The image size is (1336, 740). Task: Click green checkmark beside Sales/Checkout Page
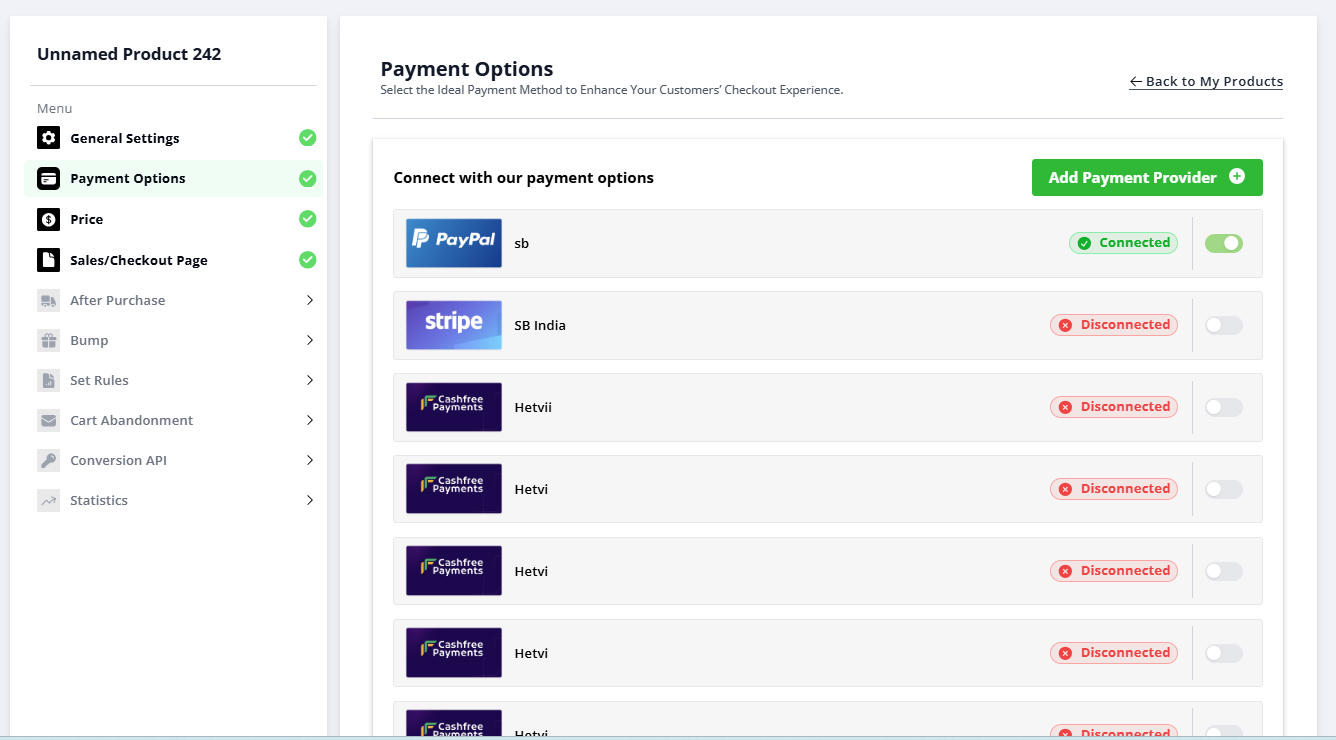(x=307, y=260)
